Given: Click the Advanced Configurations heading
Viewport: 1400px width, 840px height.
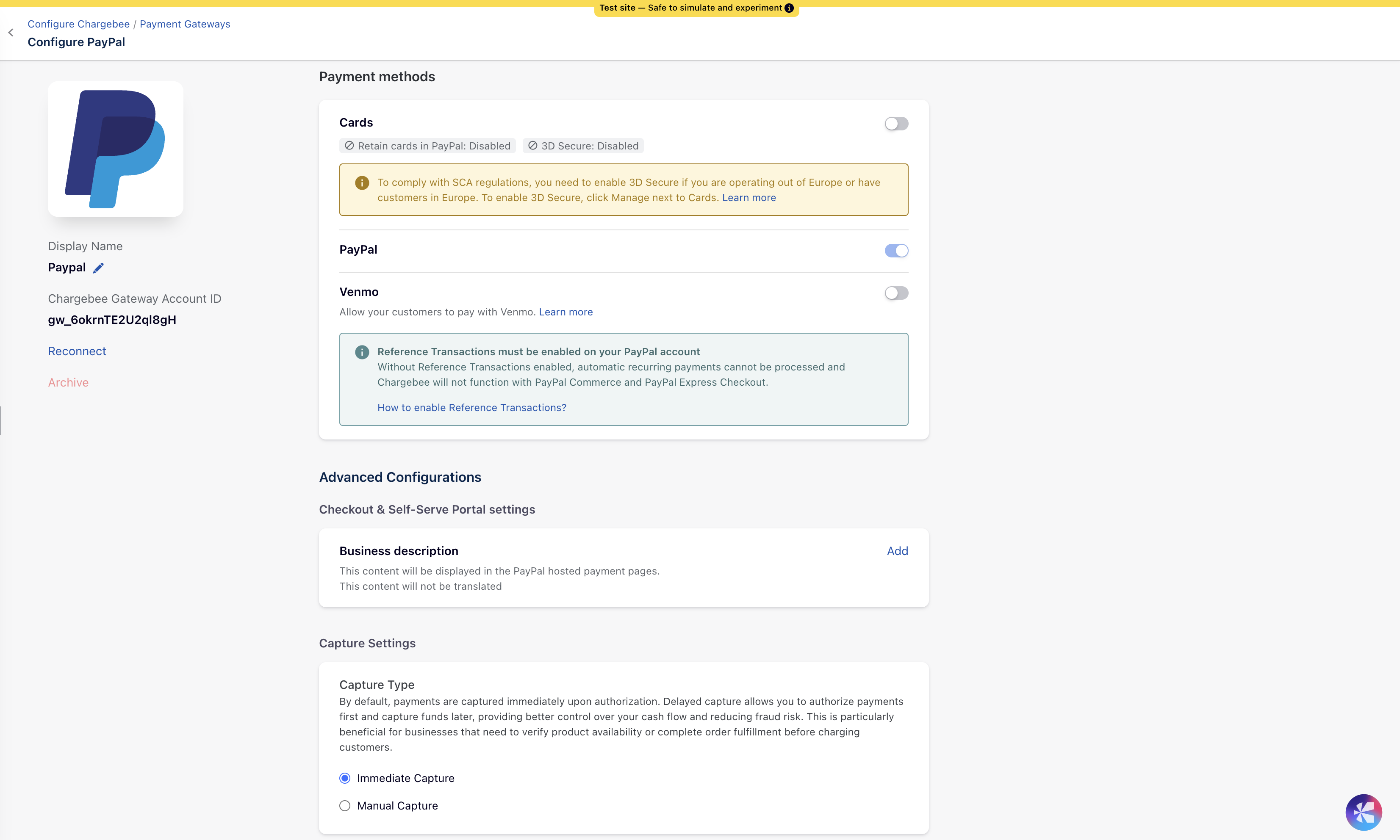Looking at the screenshot, I should (x=400, y=477).
